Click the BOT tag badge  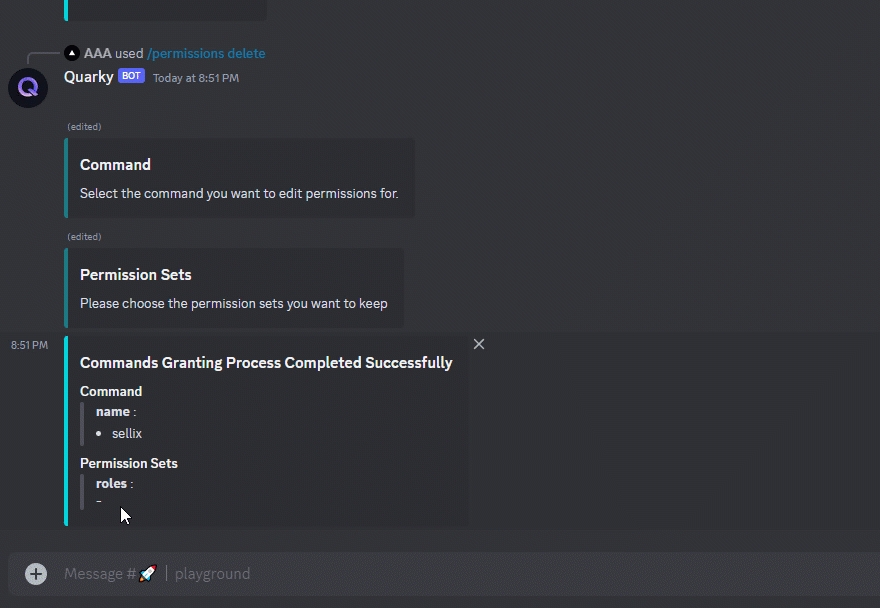(131, 76)
